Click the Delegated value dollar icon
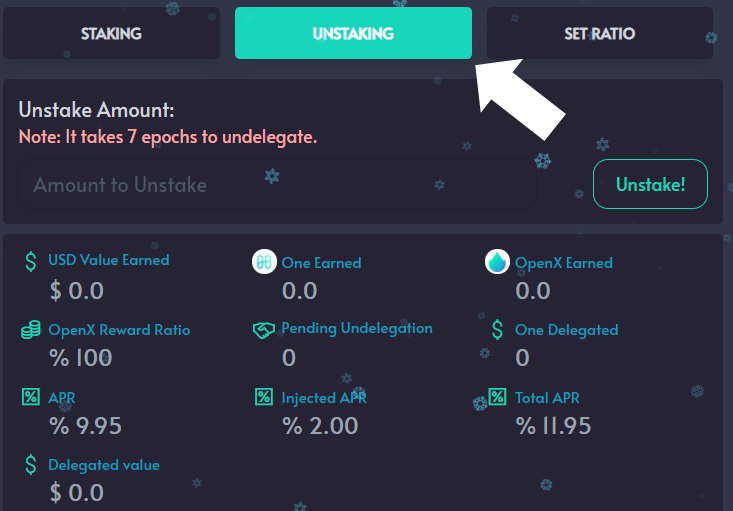The width and height of the screenshot is (733, 511). [31, 465]
